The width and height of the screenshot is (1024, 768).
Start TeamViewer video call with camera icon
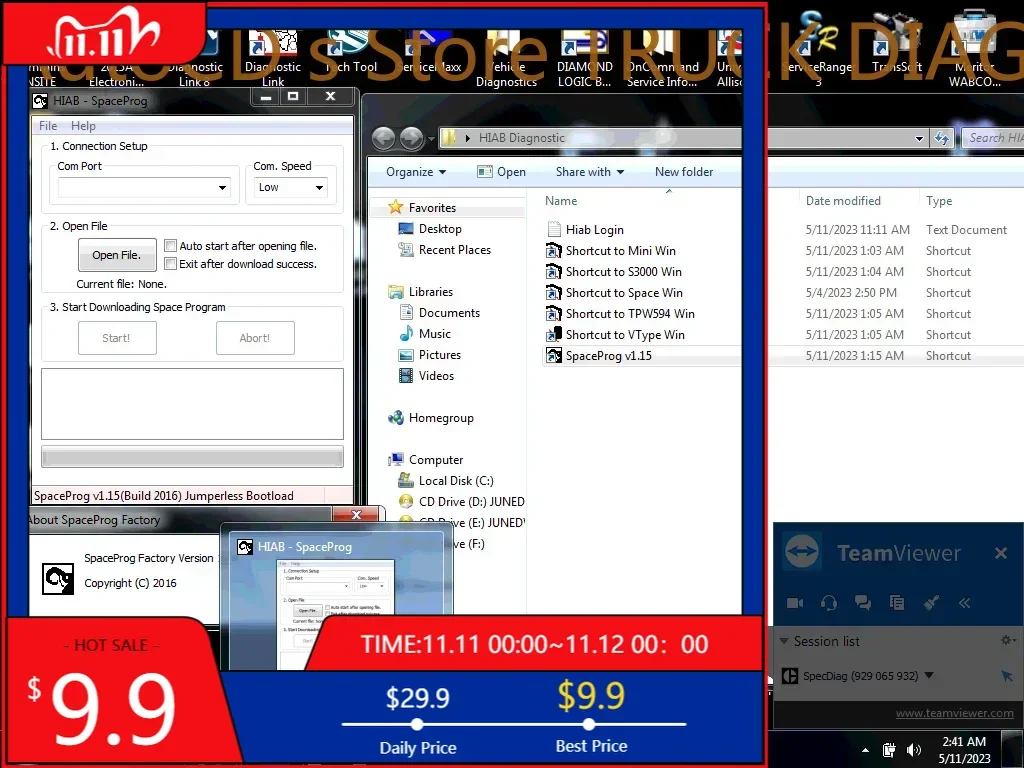coord(795,603)
